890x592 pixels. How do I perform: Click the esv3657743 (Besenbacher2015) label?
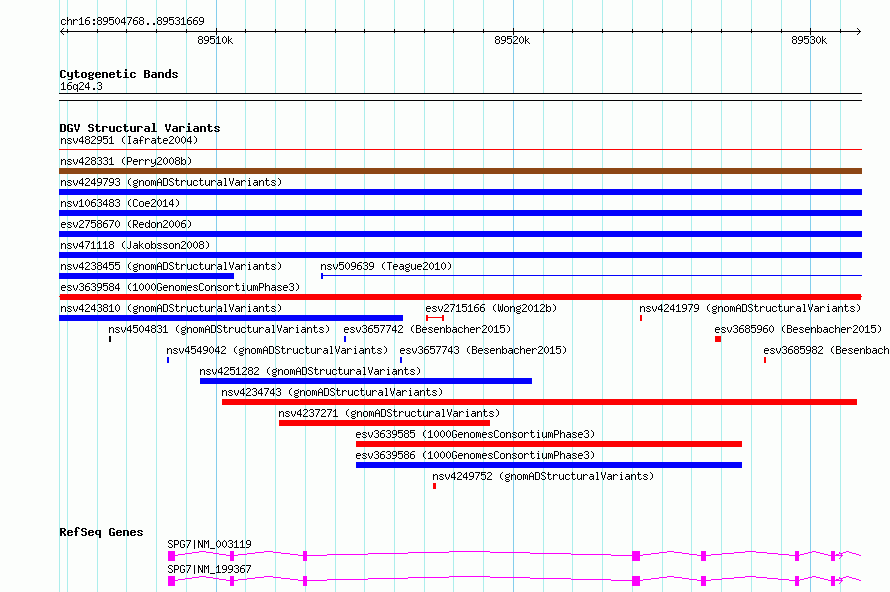click(x=483, y=350)
